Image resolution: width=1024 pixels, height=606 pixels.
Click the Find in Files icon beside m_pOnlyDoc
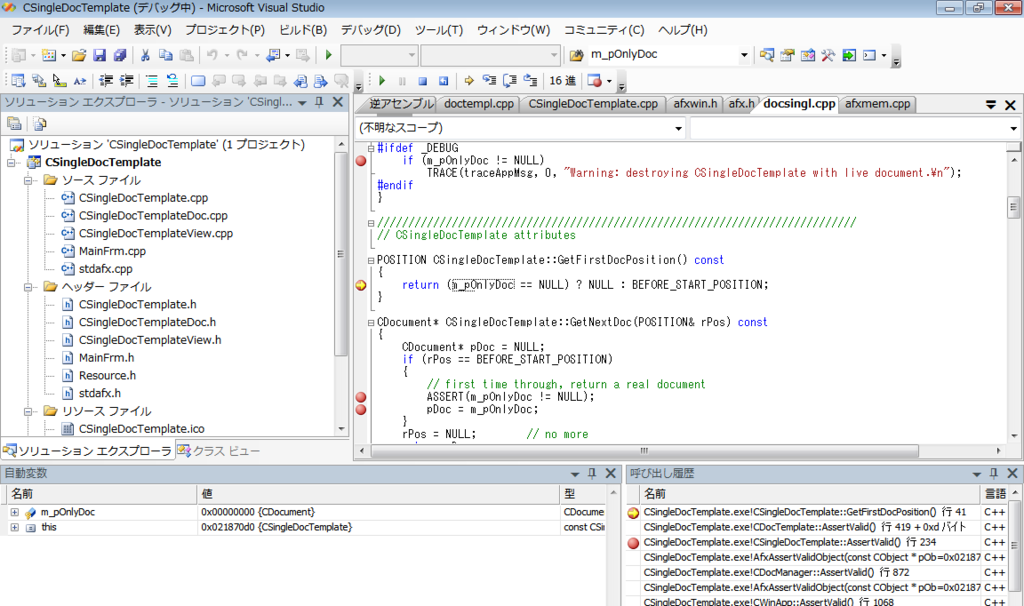pos(576,56)
